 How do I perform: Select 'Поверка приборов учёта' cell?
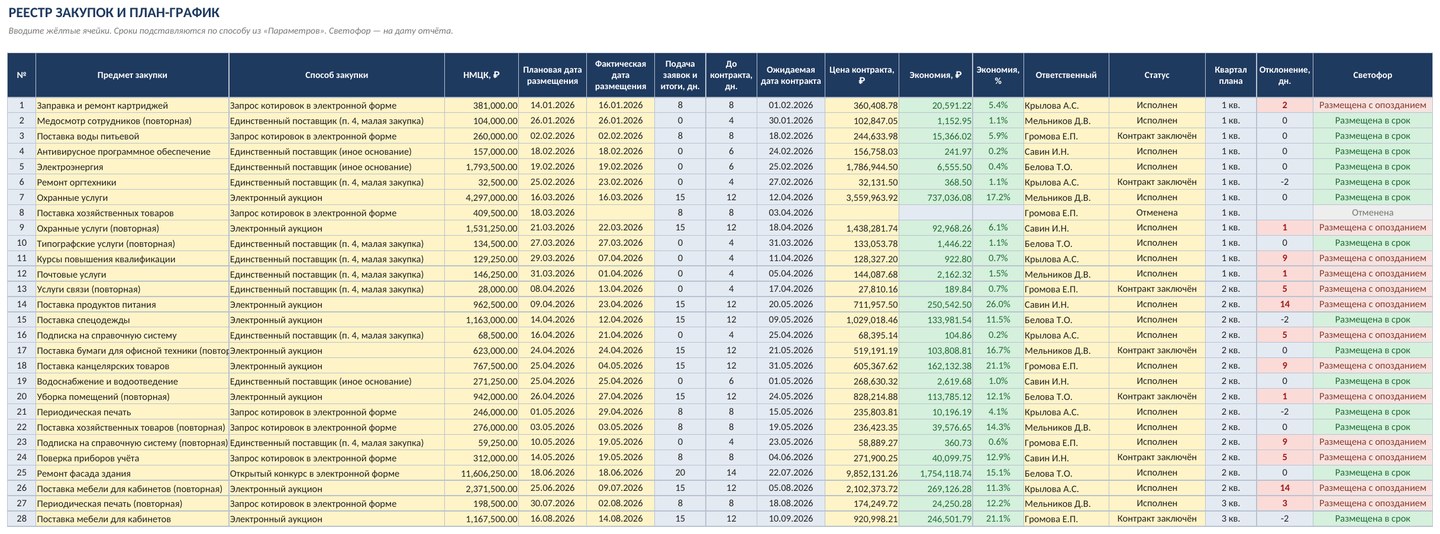132,457
